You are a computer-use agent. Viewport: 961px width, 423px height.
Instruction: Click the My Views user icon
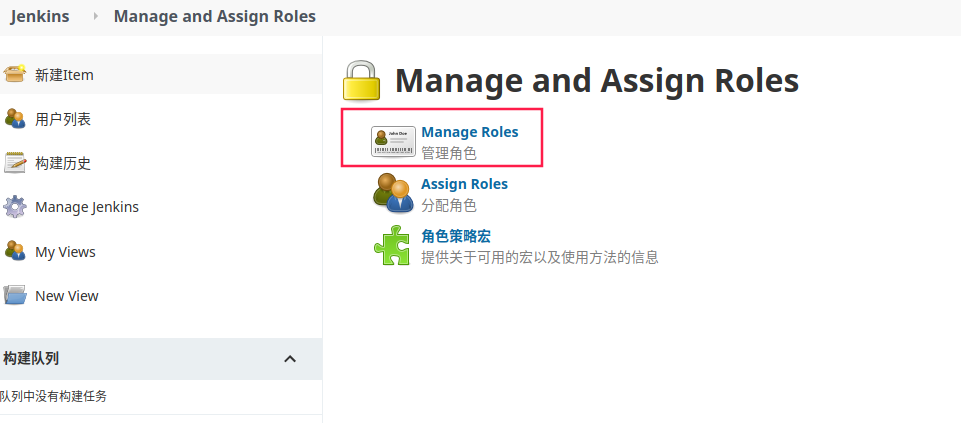15,251
